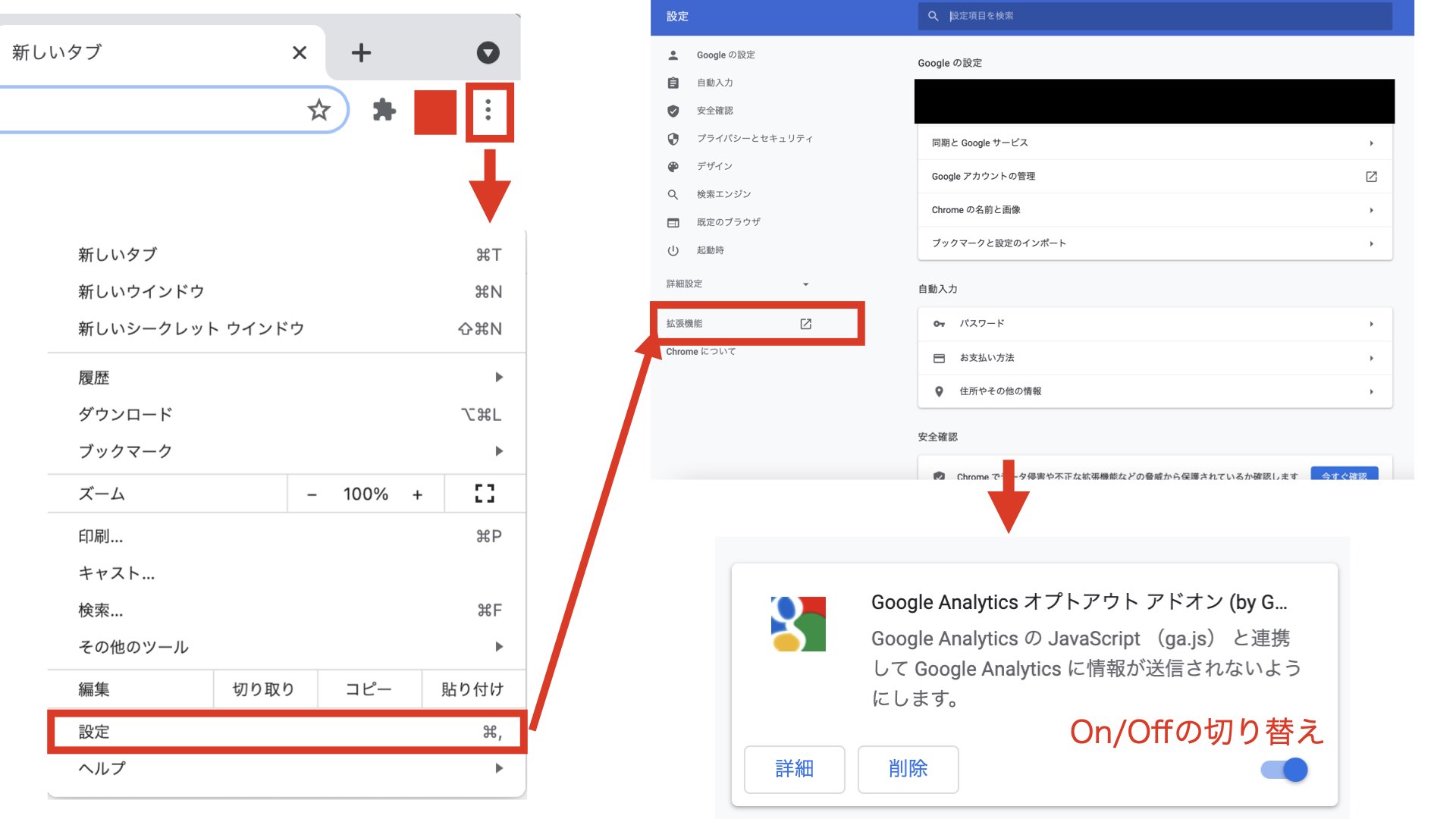The width and height of the screenshot is (1456, 819).
Task: Close the 新しいタブ tab
Action: (300, 52)
